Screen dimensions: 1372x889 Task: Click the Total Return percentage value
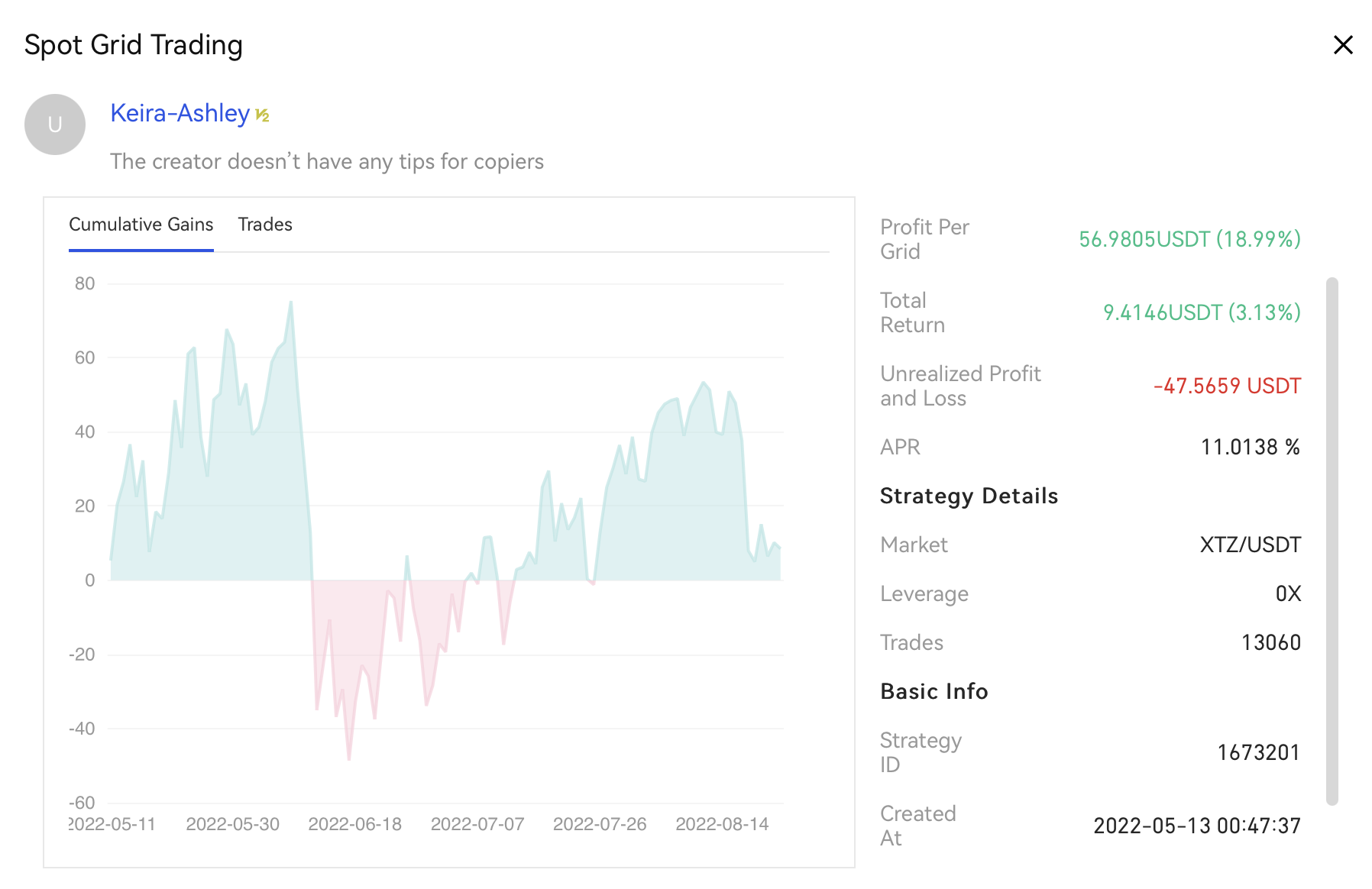click(x=1201, y=312)
